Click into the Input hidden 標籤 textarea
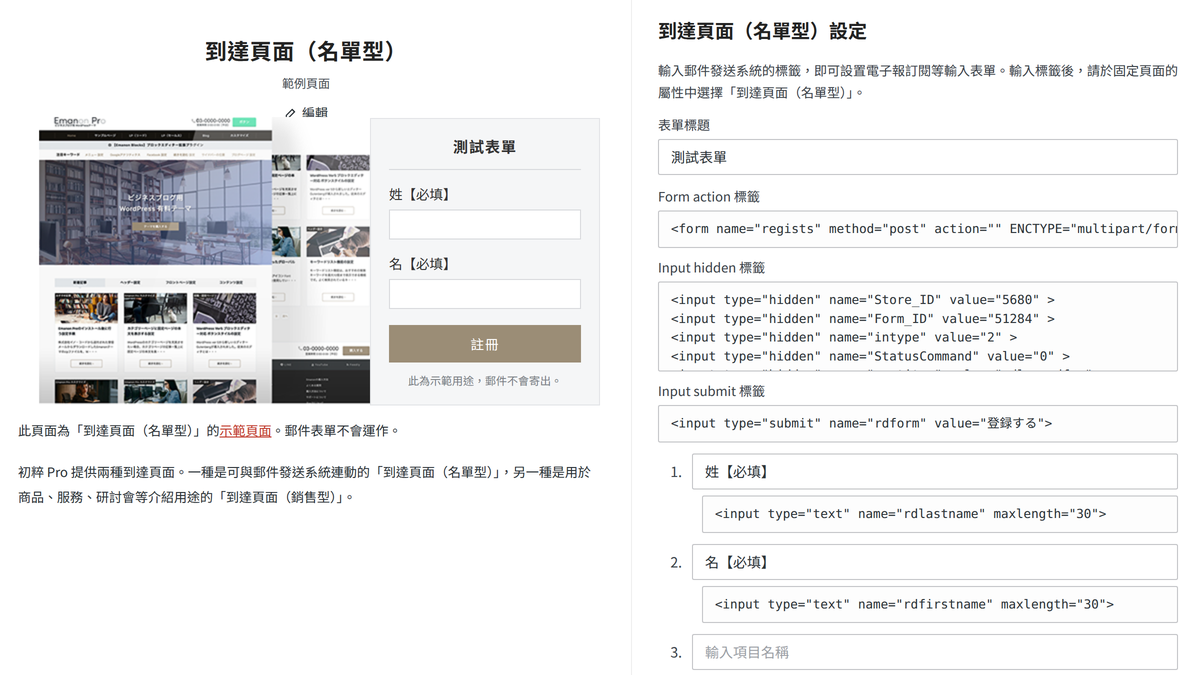This screenshot has height=675, width=1200. [917, 327]
